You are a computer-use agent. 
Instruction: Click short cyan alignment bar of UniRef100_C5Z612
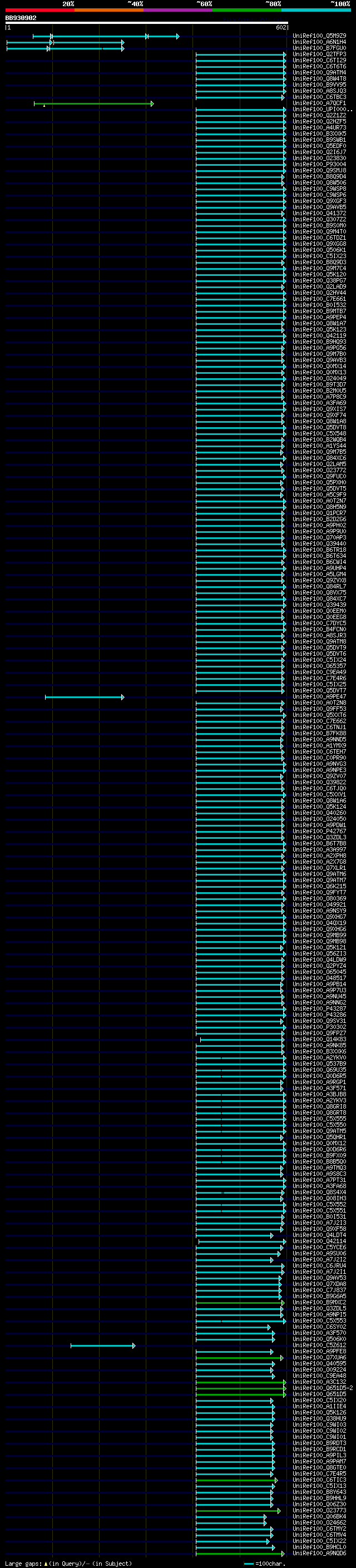click(103, 1345)
